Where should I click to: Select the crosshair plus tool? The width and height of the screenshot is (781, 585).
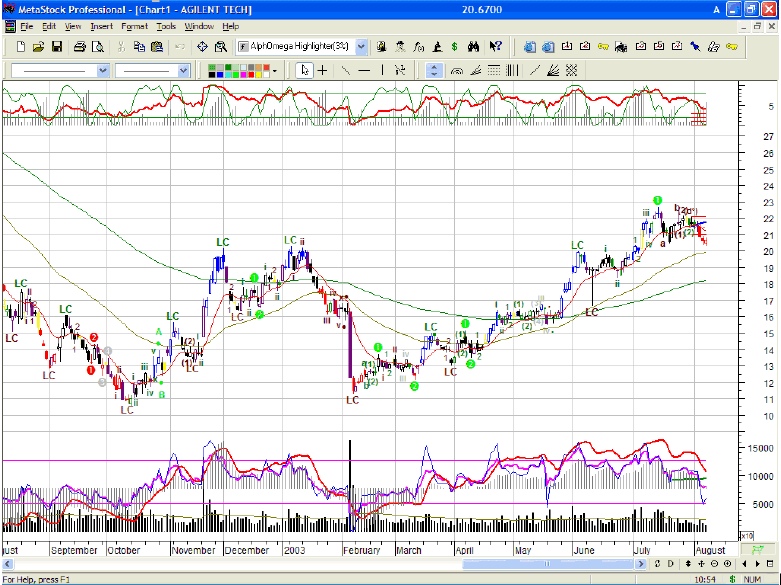(x=323, y=71)
